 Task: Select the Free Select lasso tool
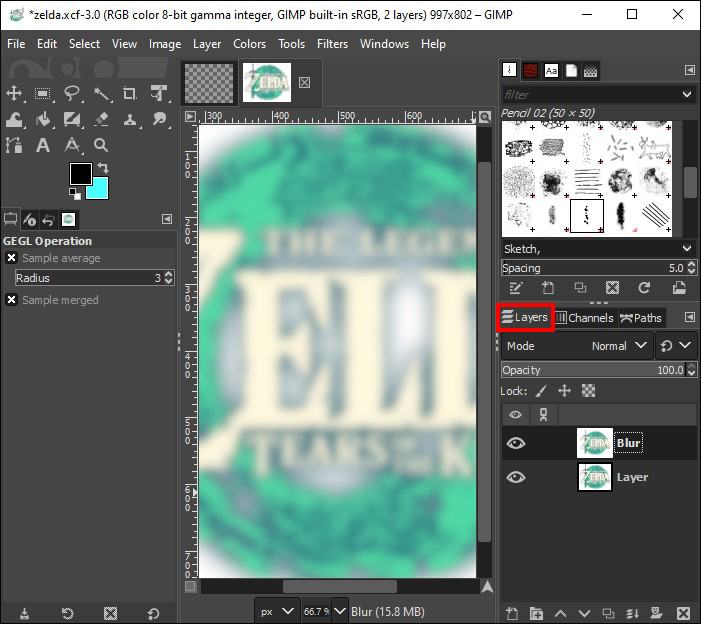click(x=72, y=93)
